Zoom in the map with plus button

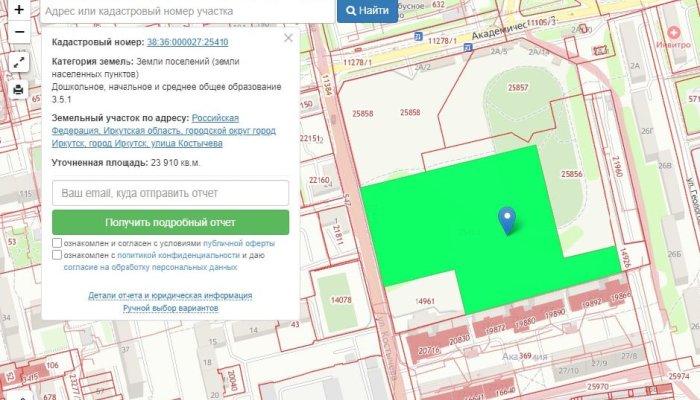click(x=19, y=10)
